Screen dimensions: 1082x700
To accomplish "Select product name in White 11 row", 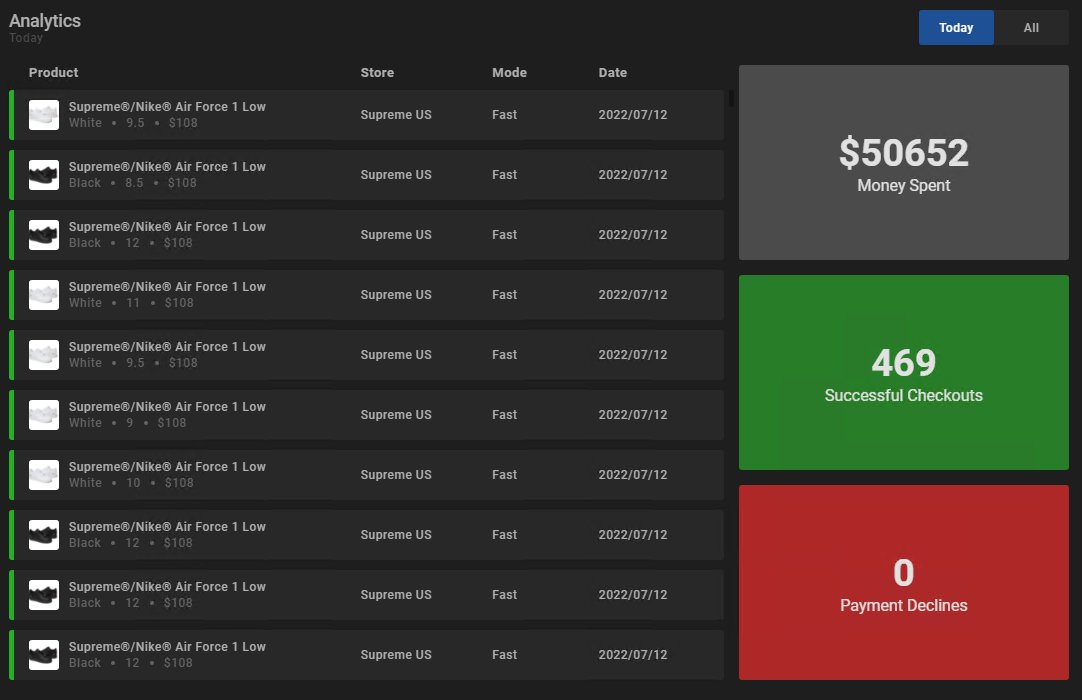I will coord(167,286).
